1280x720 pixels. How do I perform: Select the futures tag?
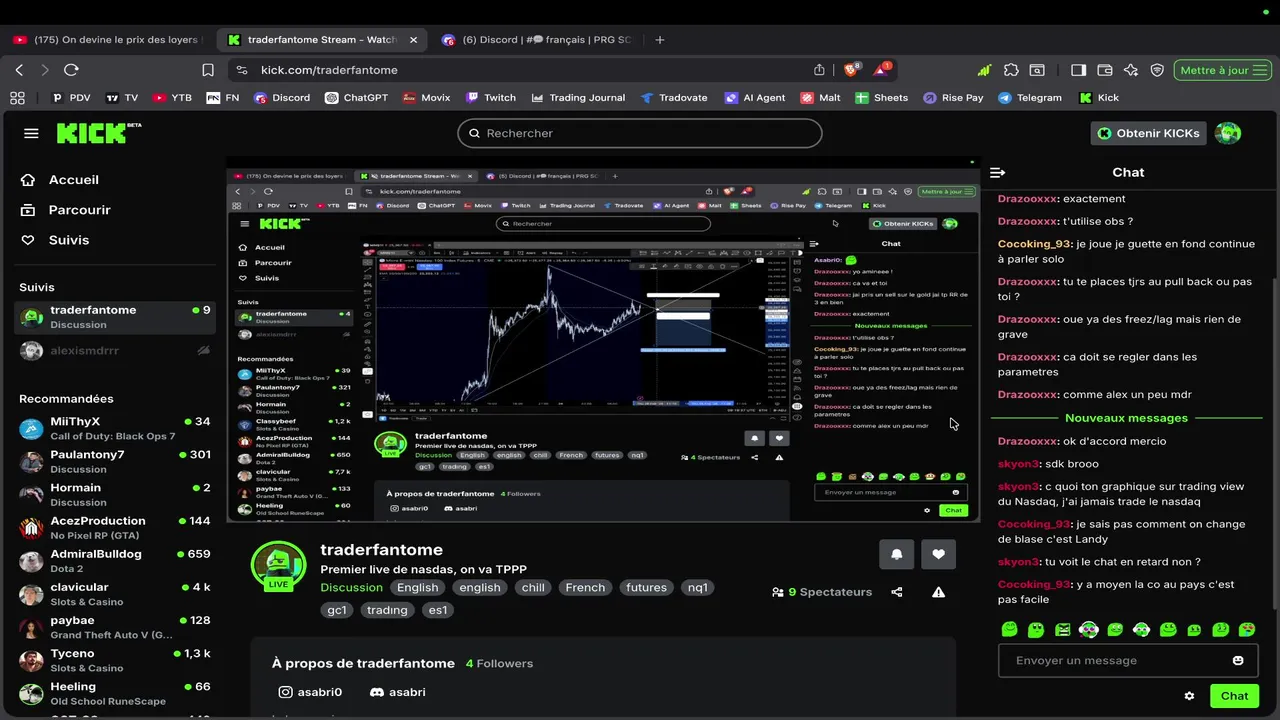pyautogui.click(x=646, y=588)
